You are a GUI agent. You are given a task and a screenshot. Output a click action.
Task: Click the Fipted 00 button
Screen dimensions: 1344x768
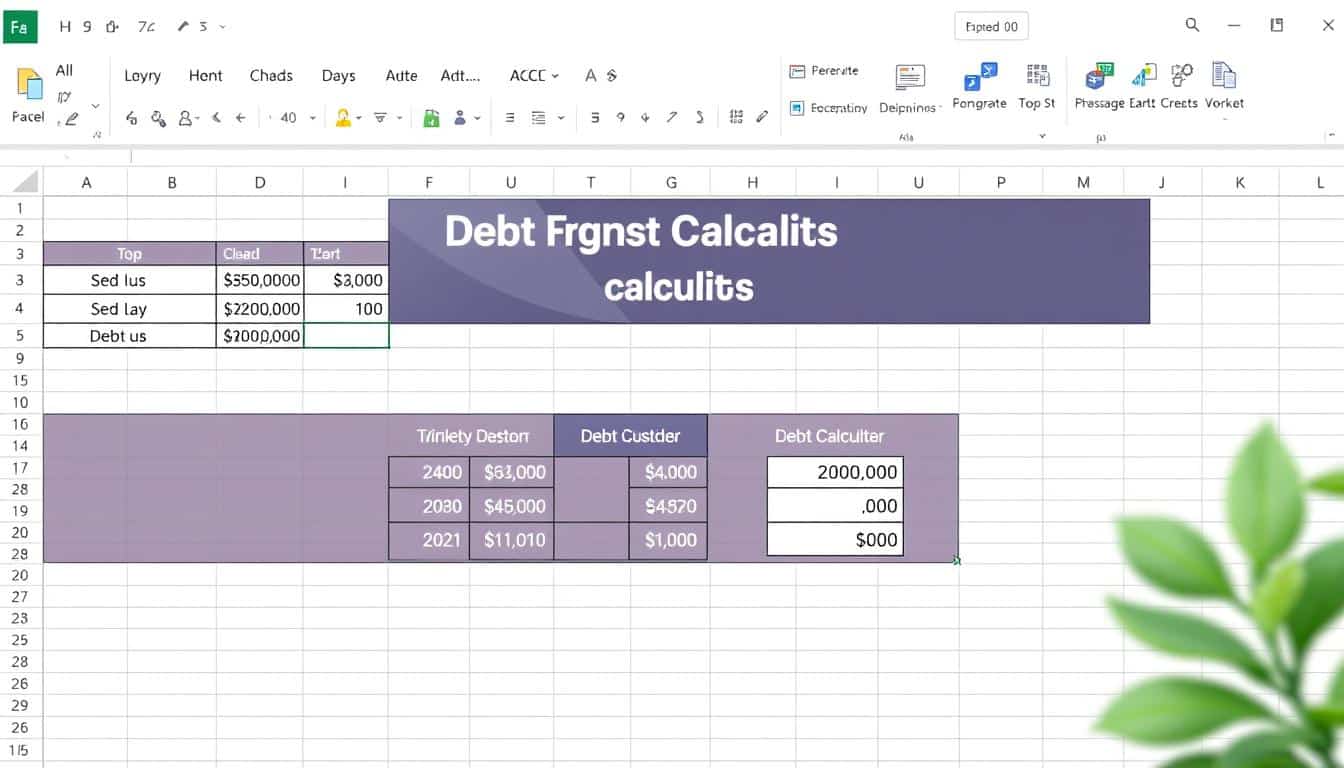(992, 26)
